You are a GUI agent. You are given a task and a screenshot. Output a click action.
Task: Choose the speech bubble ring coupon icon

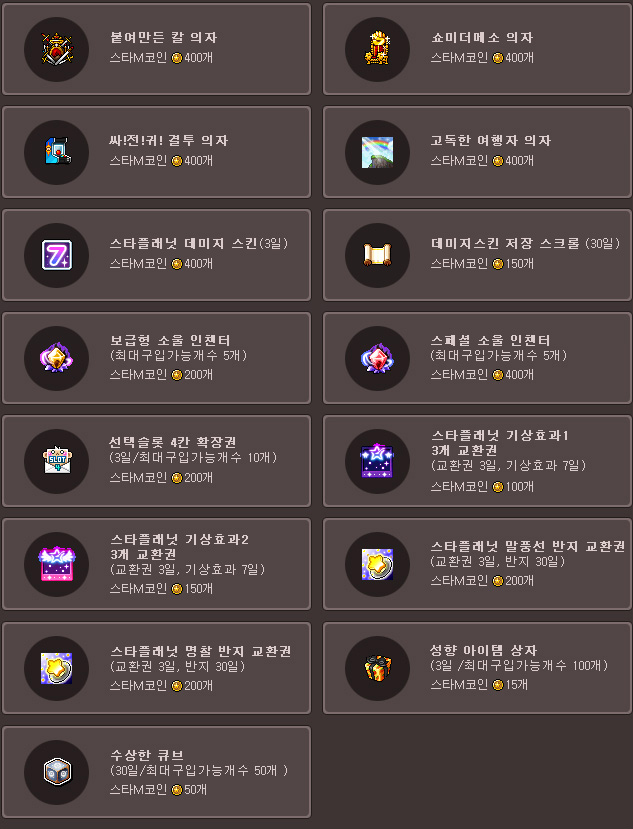[x=377, y=564]
